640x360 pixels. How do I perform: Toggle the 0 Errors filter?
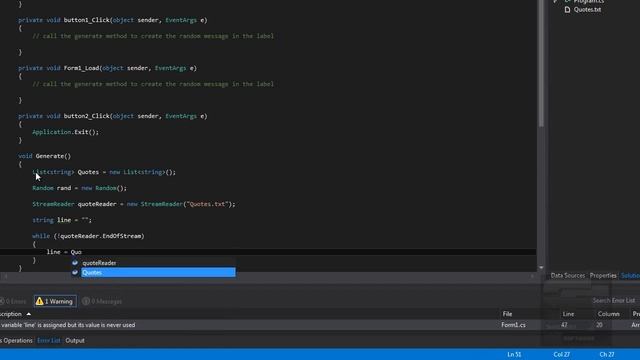pyautogui.click(x=13, y=301)
